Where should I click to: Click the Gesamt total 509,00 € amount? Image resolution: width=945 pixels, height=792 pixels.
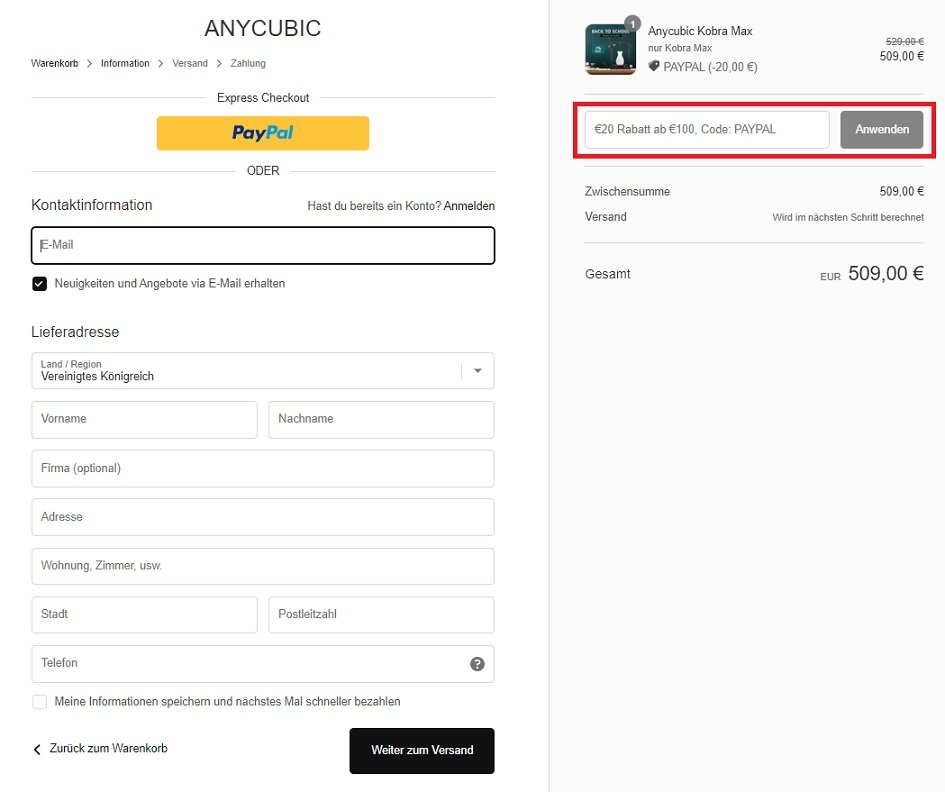[885, 274]
